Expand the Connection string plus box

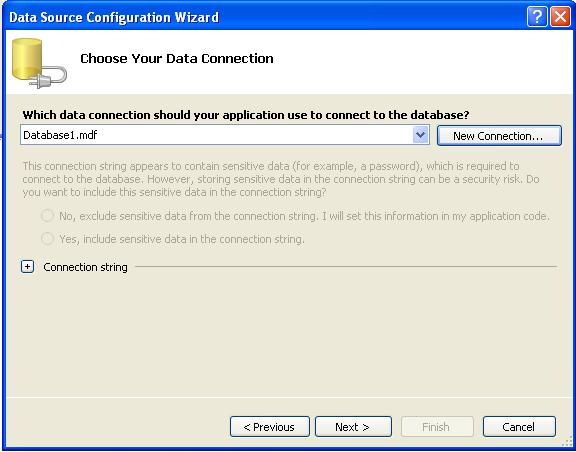click(28, 267)
